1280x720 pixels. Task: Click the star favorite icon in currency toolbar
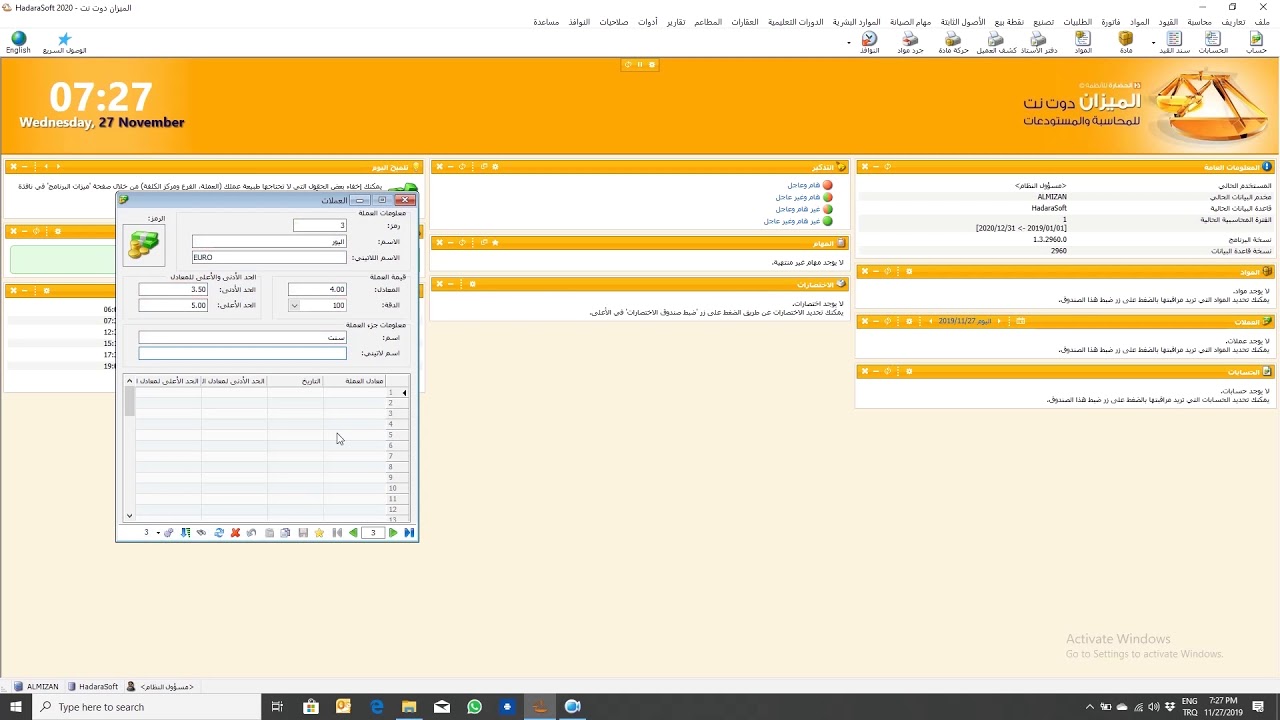(x=319, y=533)
